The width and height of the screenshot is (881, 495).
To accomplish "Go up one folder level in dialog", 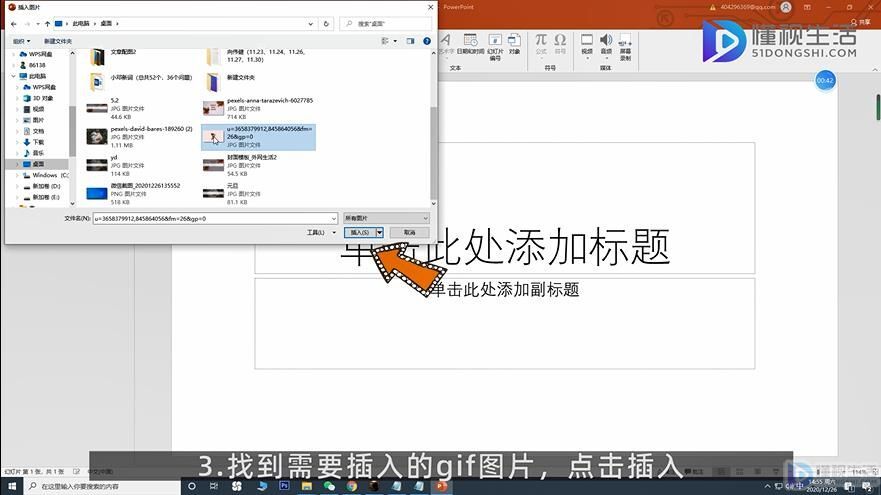I will point(47,24).
